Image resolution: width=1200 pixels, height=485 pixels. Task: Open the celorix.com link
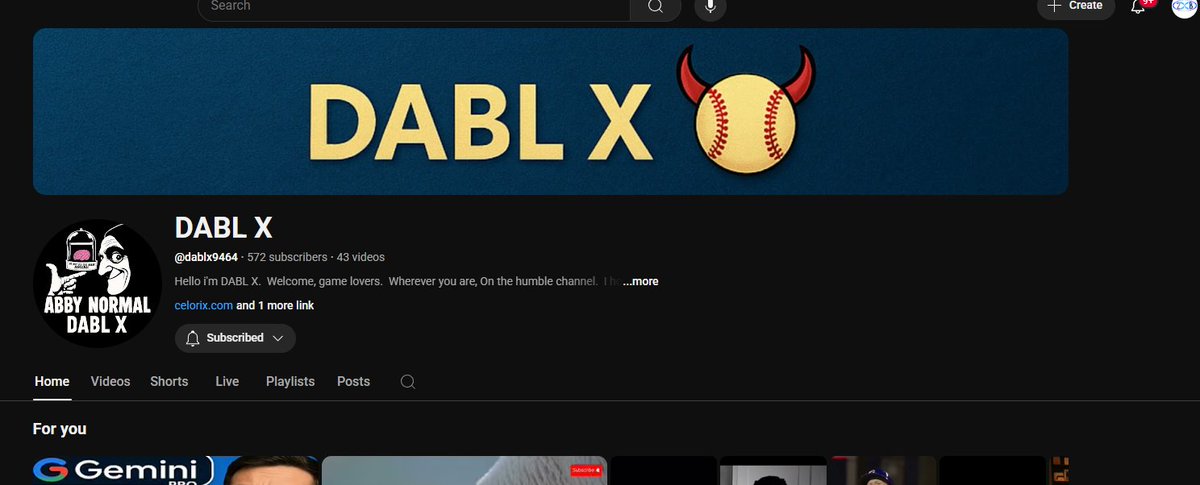[x=203, y=305]
